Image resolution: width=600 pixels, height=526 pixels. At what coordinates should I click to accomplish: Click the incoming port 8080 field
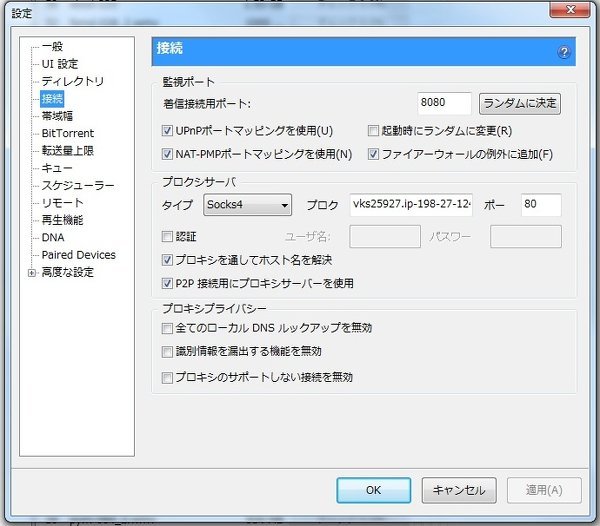click(444, 103)
